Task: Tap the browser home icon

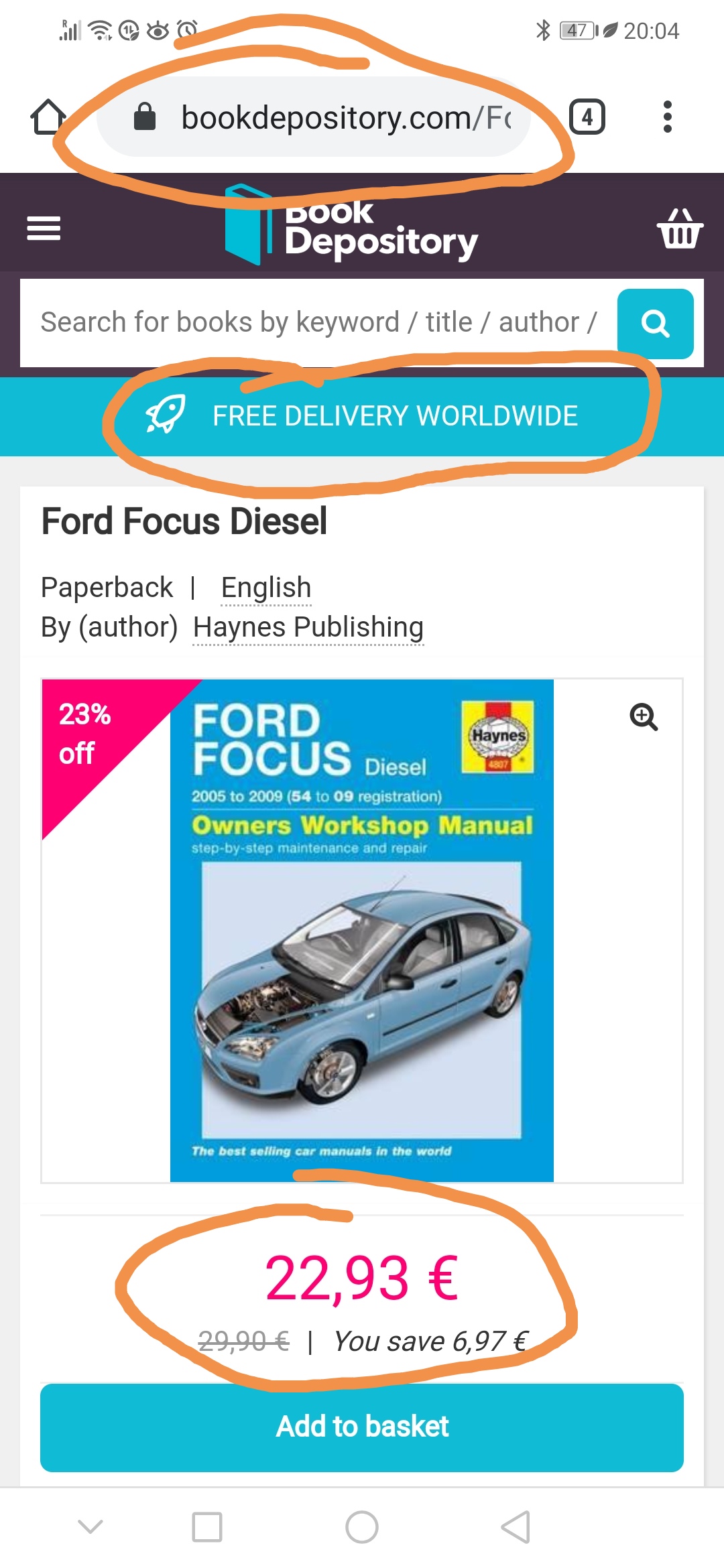Action: click(x=48, y=117)
